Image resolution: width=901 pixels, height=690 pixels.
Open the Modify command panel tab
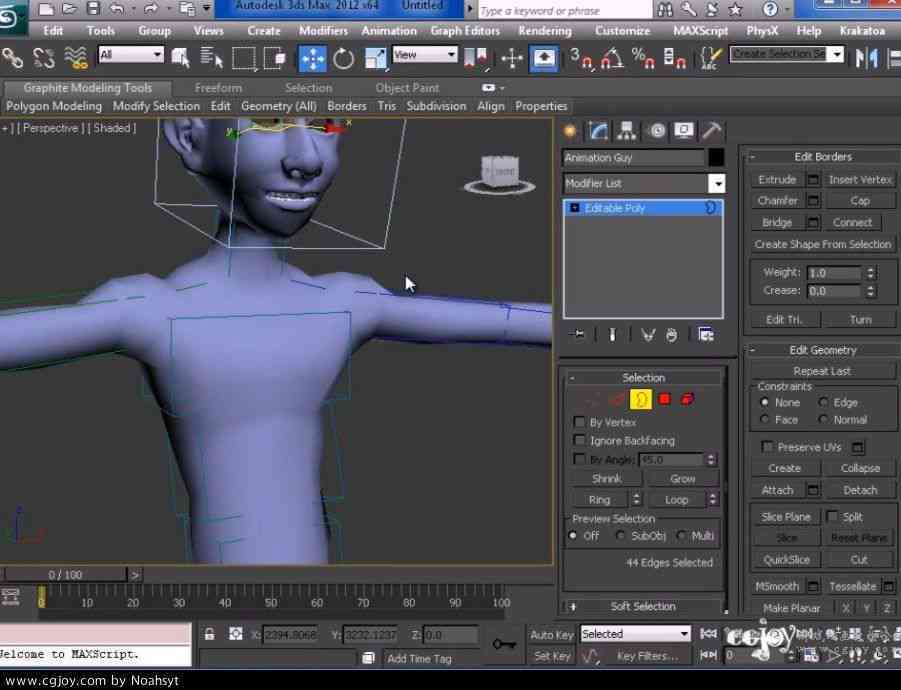point(598,131)
